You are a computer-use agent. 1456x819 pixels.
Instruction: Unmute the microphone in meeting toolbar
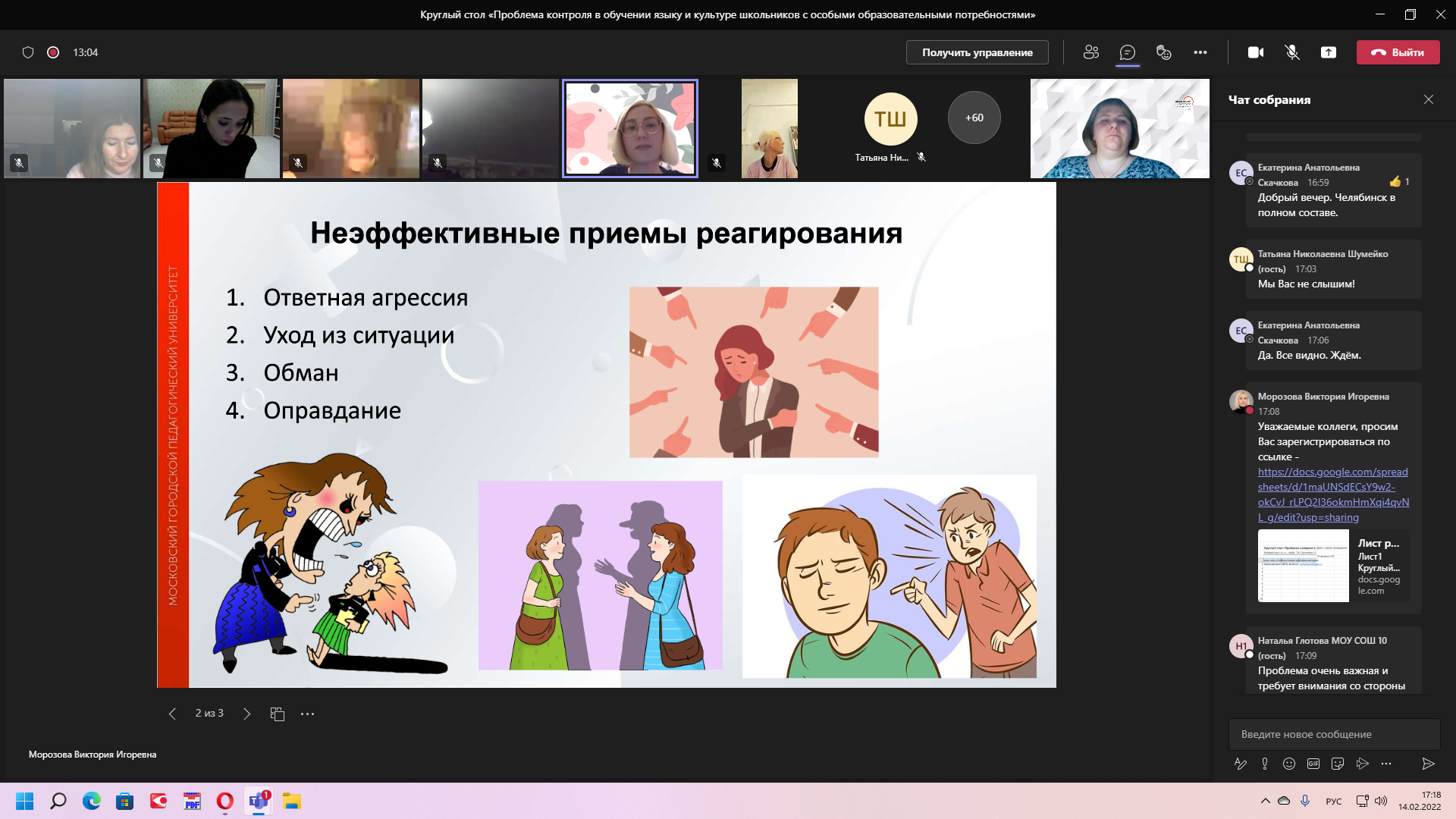click(1292, 52)
